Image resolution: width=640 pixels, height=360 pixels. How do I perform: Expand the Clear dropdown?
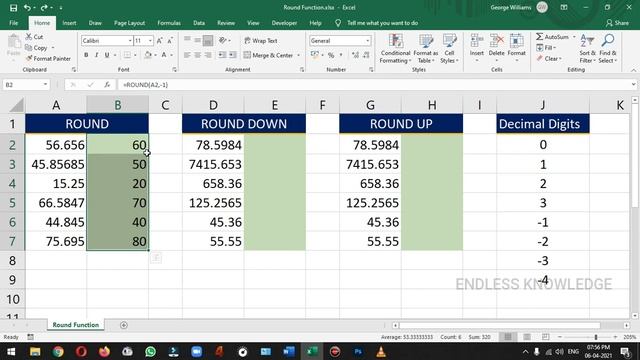click(x=560, y=59)
